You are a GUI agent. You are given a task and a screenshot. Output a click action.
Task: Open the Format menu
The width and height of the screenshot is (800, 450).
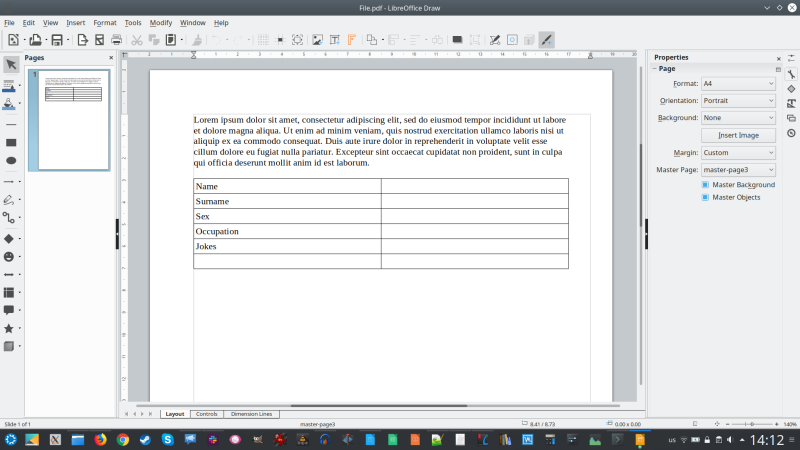tap(105, 23)
